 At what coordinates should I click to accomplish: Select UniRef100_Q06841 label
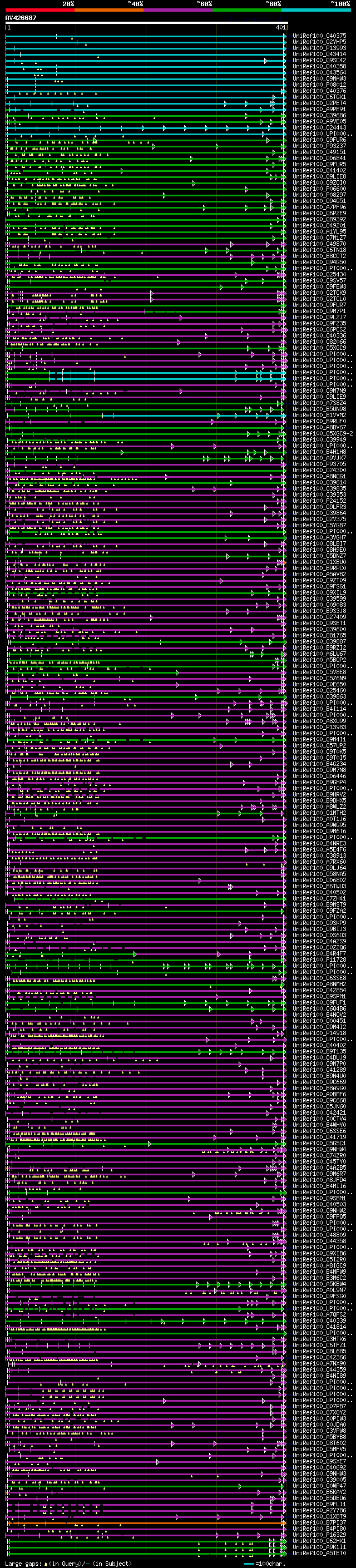(x=319, y=159)
